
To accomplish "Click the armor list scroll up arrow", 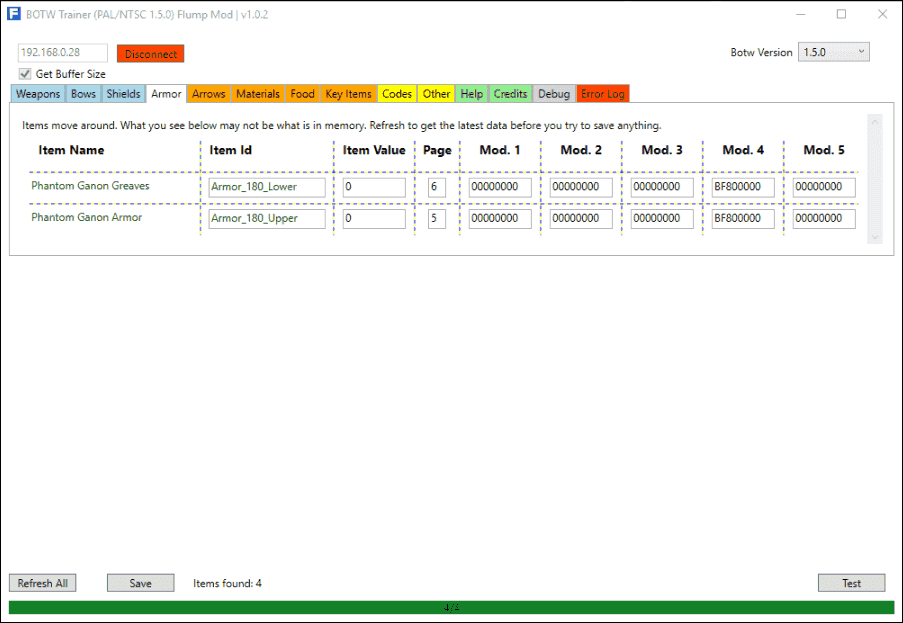I will [x=875, y=121].
